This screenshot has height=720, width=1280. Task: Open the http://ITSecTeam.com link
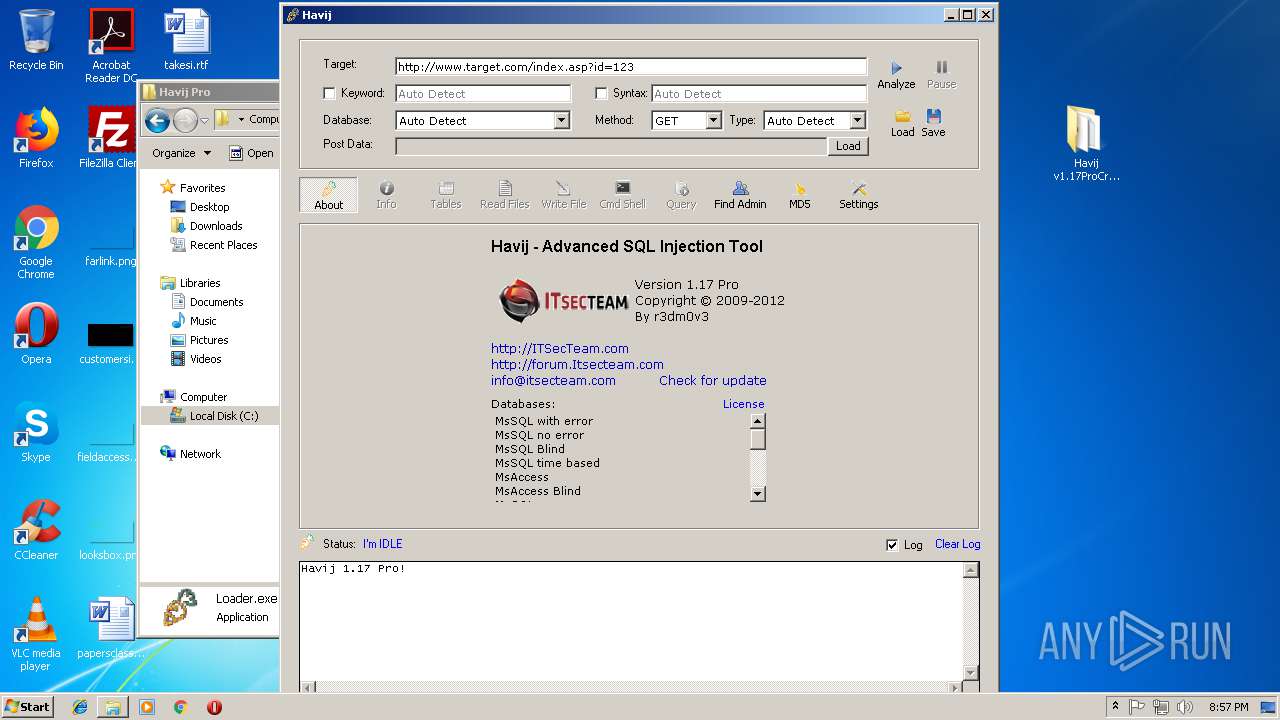click(560, 348)
